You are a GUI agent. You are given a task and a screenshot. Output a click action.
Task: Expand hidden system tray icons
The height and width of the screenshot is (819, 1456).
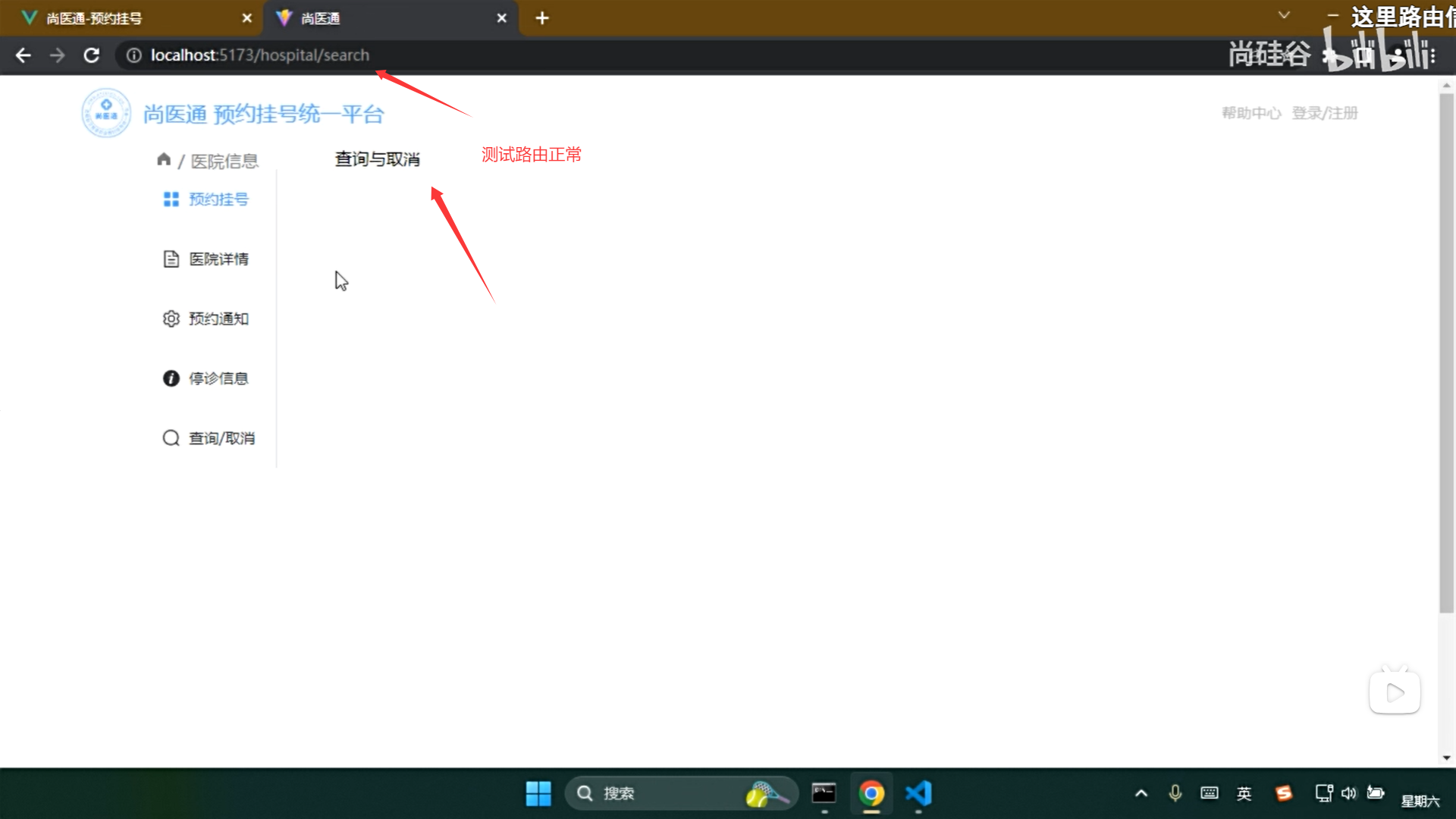1141,793
